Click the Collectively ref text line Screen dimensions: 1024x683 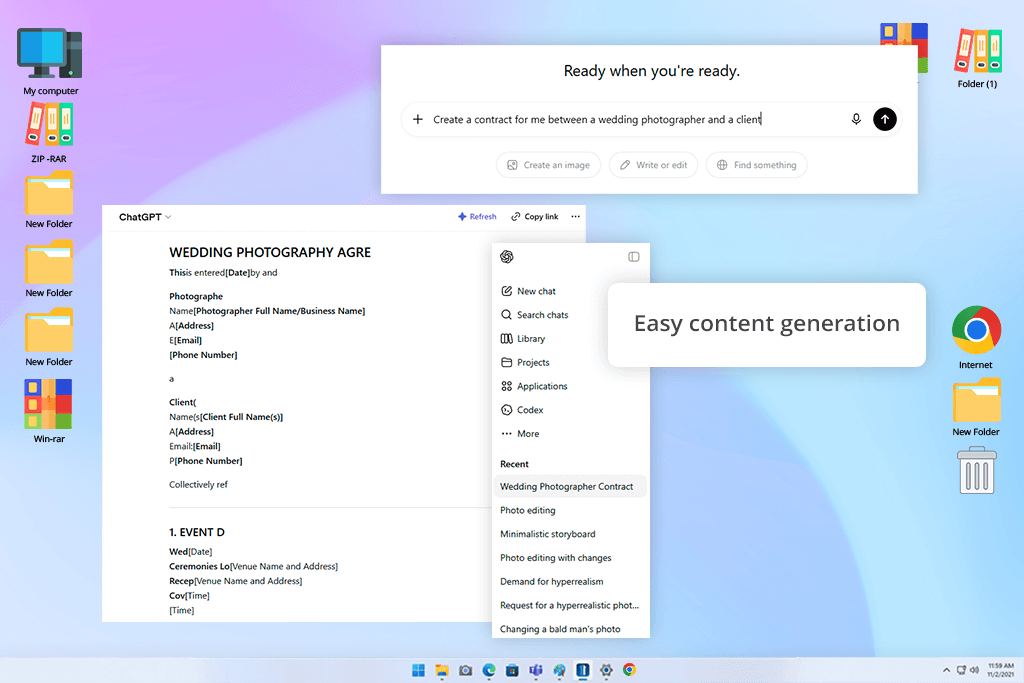click(199, 484)
